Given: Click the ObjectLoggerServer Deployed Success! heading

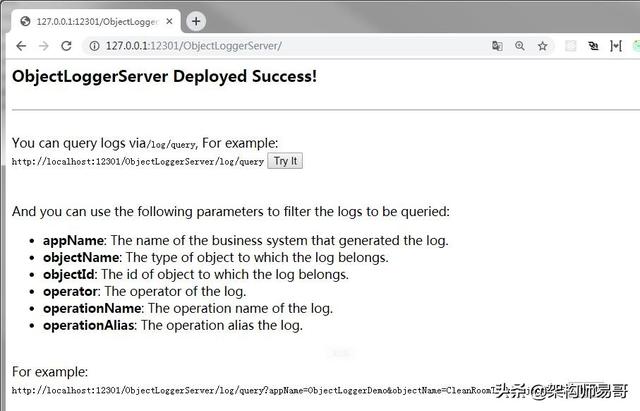Looking at the screenshot, I should pyautogui.click(x=164, y=76).
